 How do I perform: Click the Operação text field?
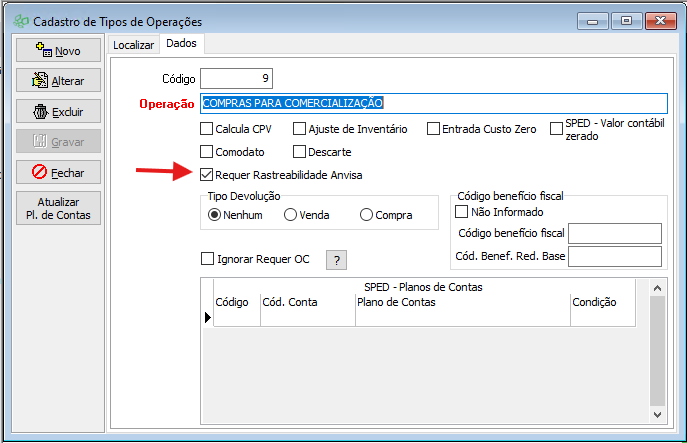432,103
